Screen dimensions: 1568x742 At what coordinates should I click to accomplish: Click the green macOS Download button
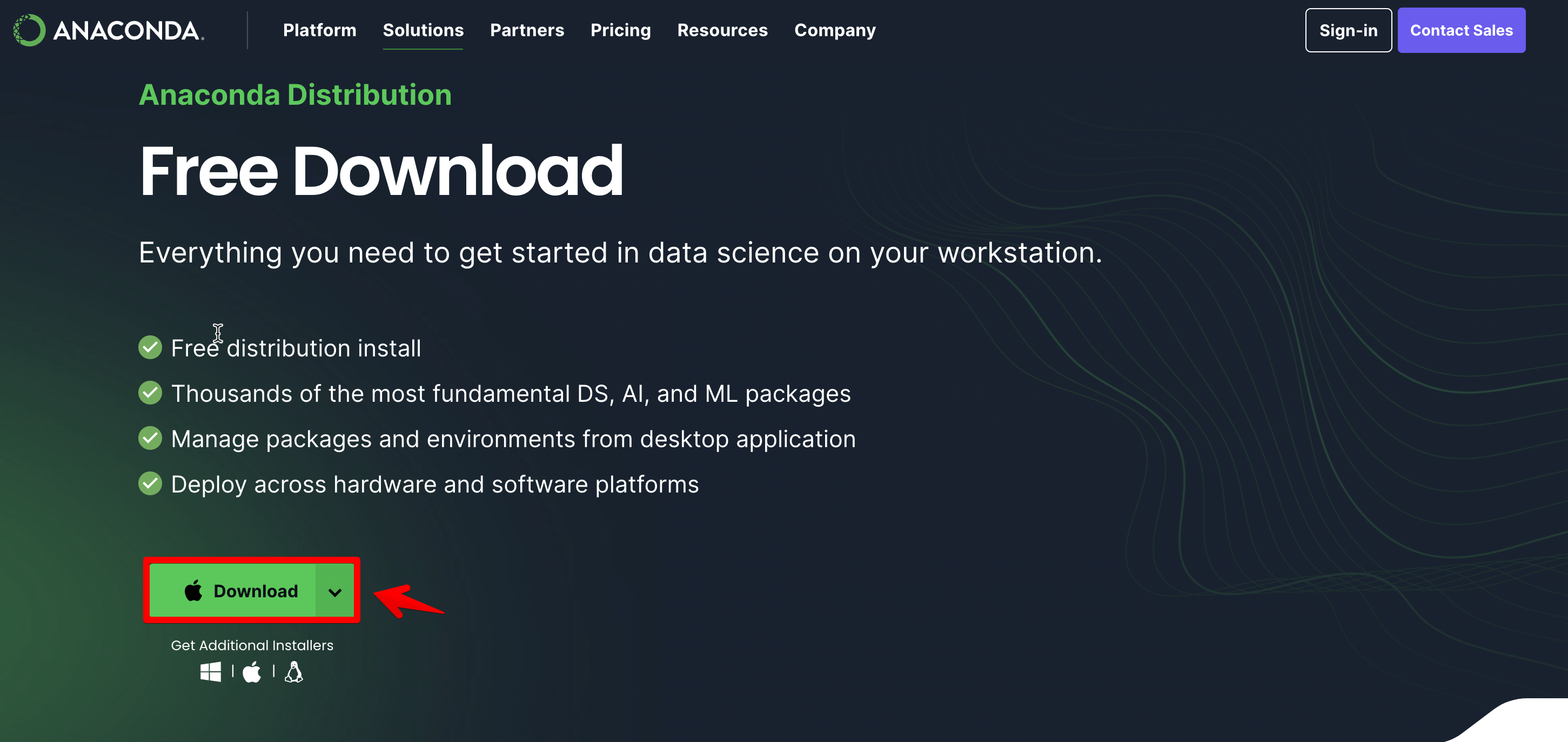click(240, 591)
